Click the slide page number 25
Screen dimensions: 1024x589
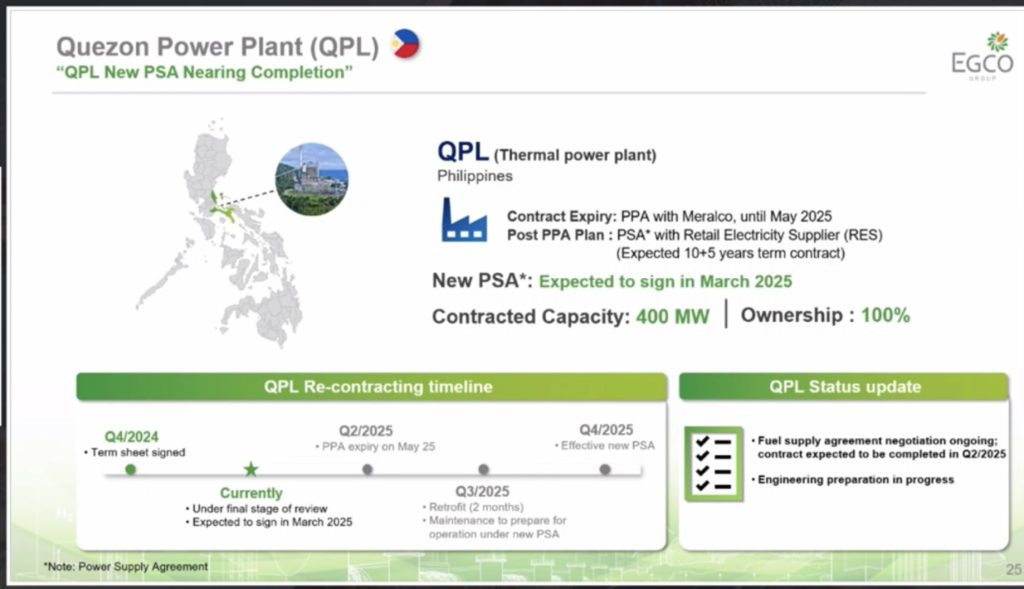1014,569
